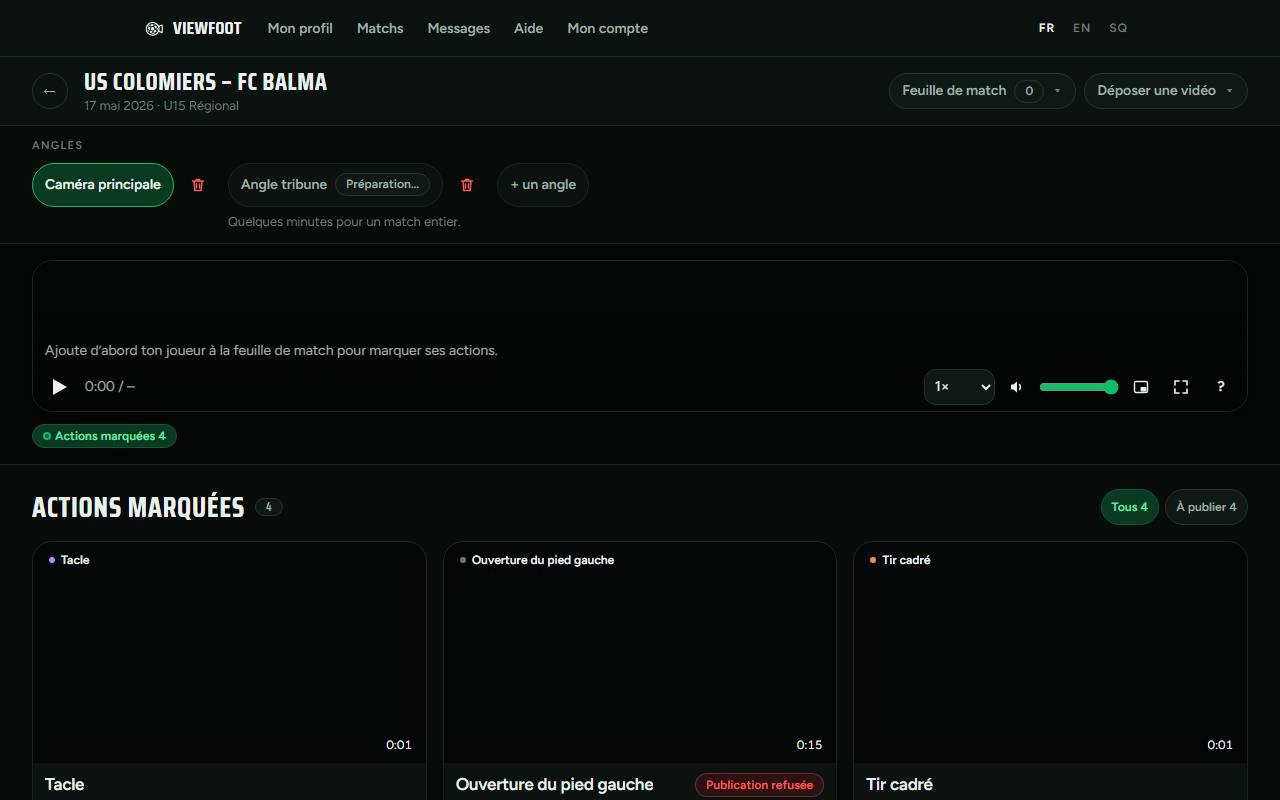The height and width of the screenshot is (800, 1280).
Task: Adjust the volume slider
Action: tap(1079, 387)
